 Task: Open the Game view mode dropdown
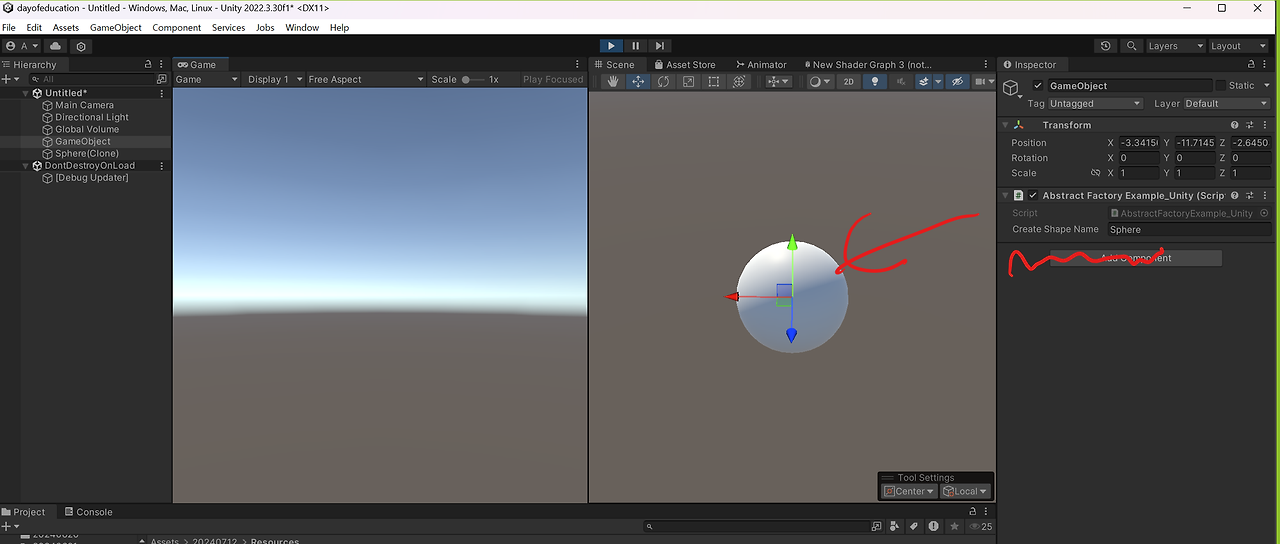[x=207, y=80]
